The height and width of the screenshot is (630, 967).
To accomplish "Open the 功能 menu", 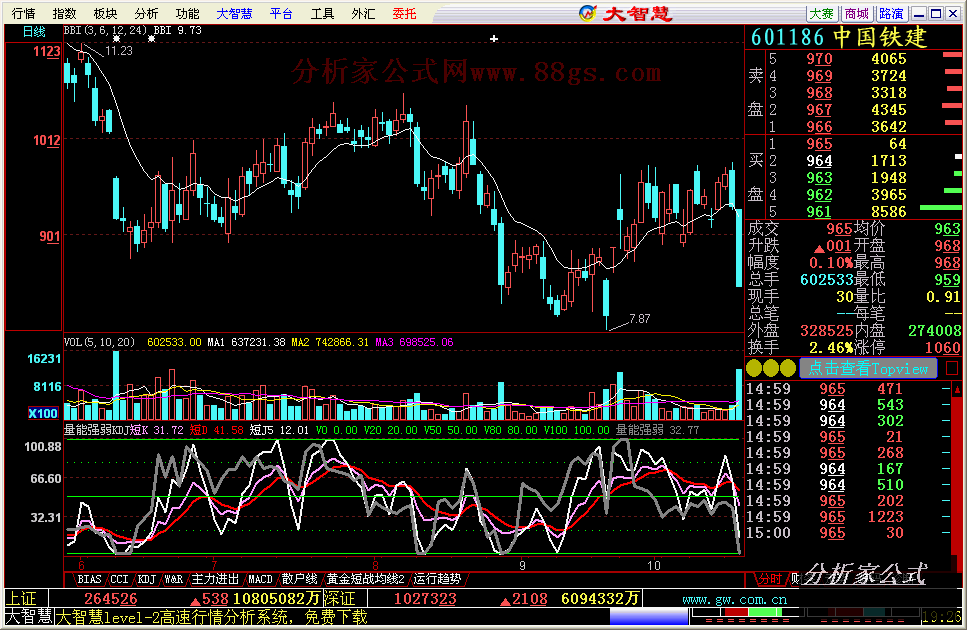I will 187,13.
